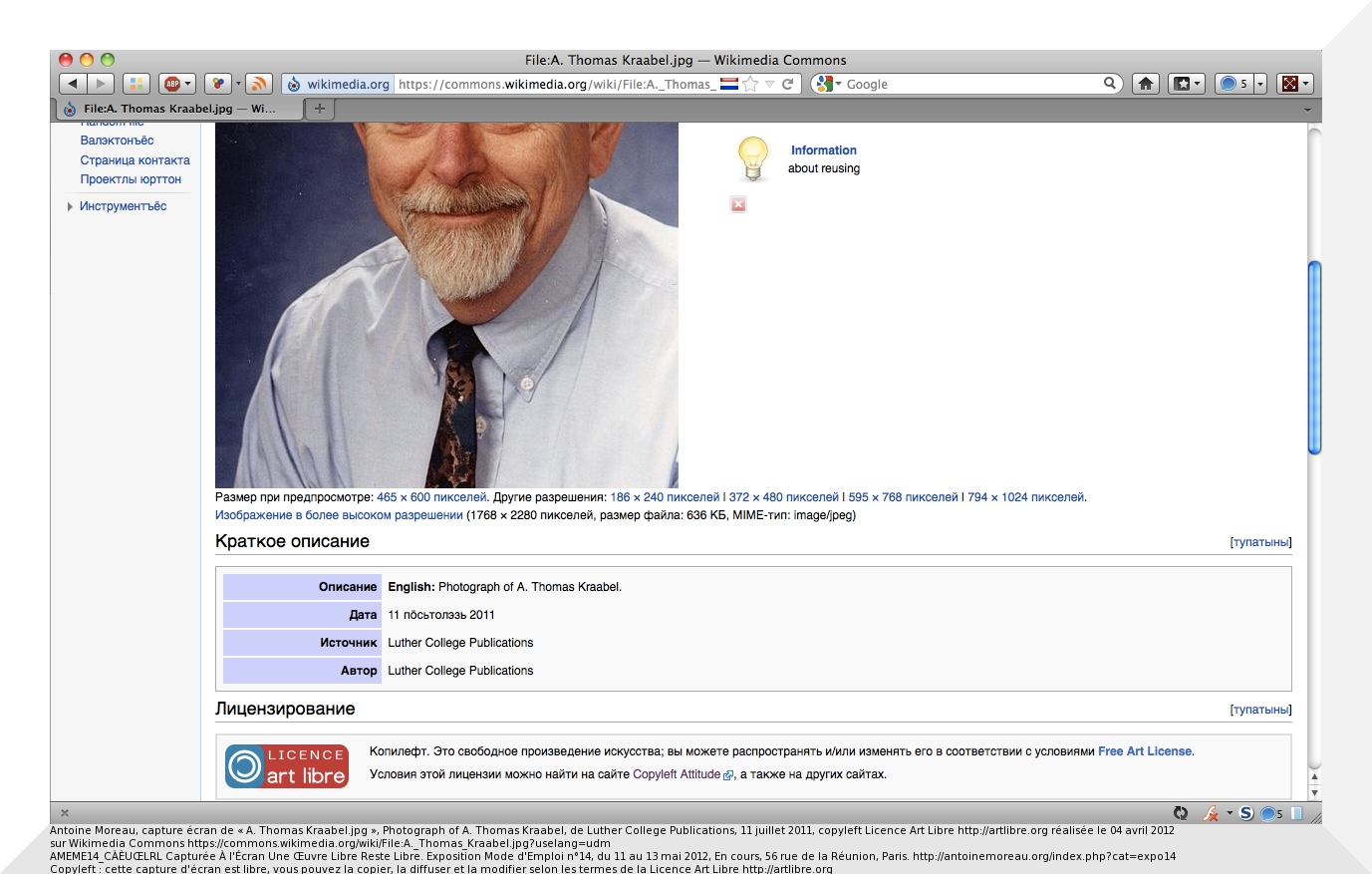Viewport: 1372px width, 874px height.
Task: Click the orange RSS feed icon
Action: [258, 84]
